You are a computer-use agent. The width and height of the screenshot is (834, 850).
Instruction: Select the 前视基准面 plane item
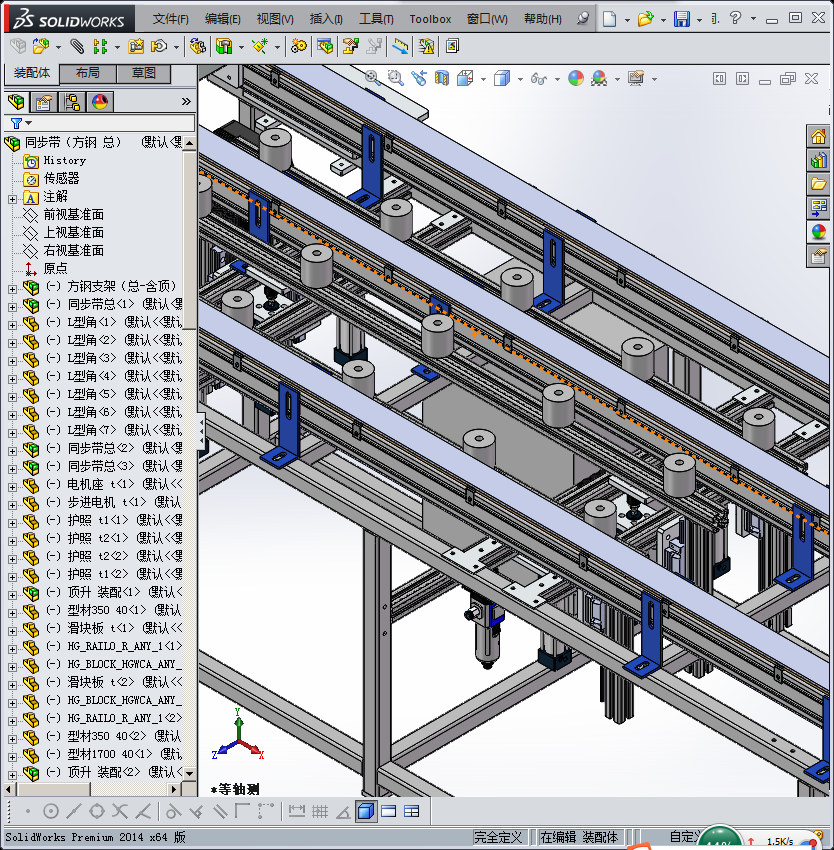(x=73, y=215)
